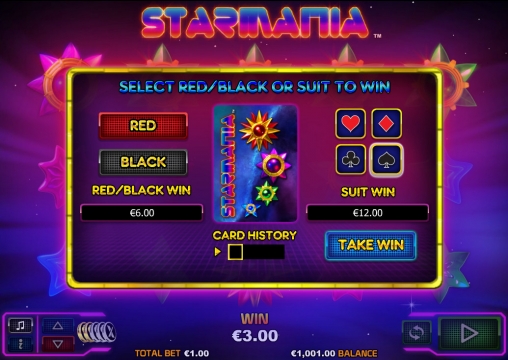Viewport: 508px width, 360px height.
Task: Click the first card history slot
Action: pos(235,252)
